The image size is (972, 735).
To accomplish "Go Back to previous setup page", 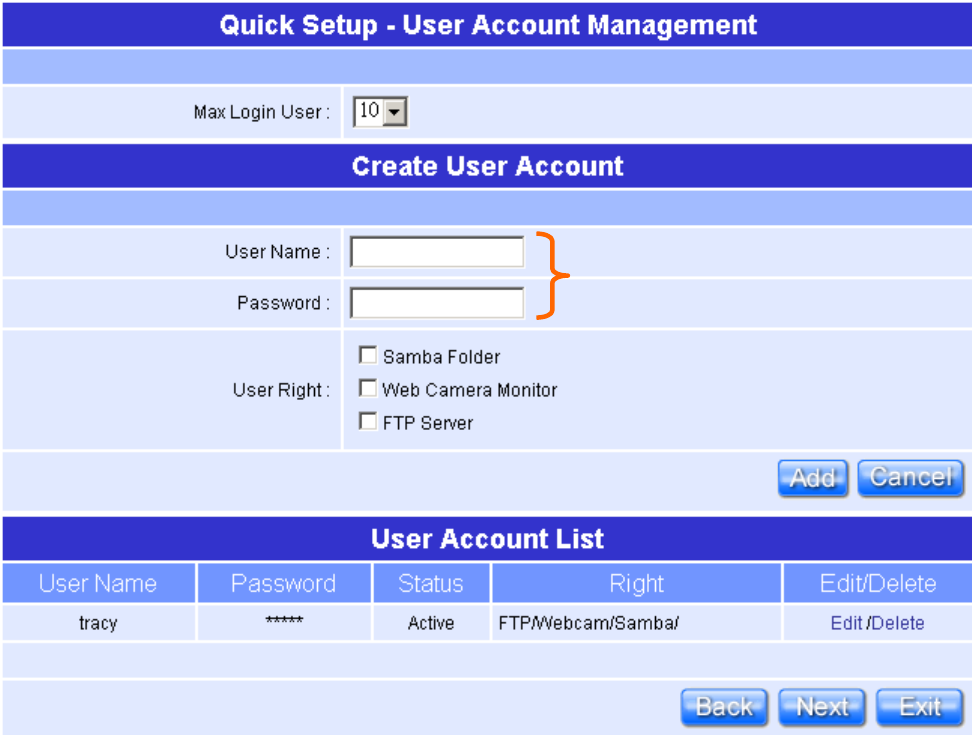I will [x=724, y=707].
